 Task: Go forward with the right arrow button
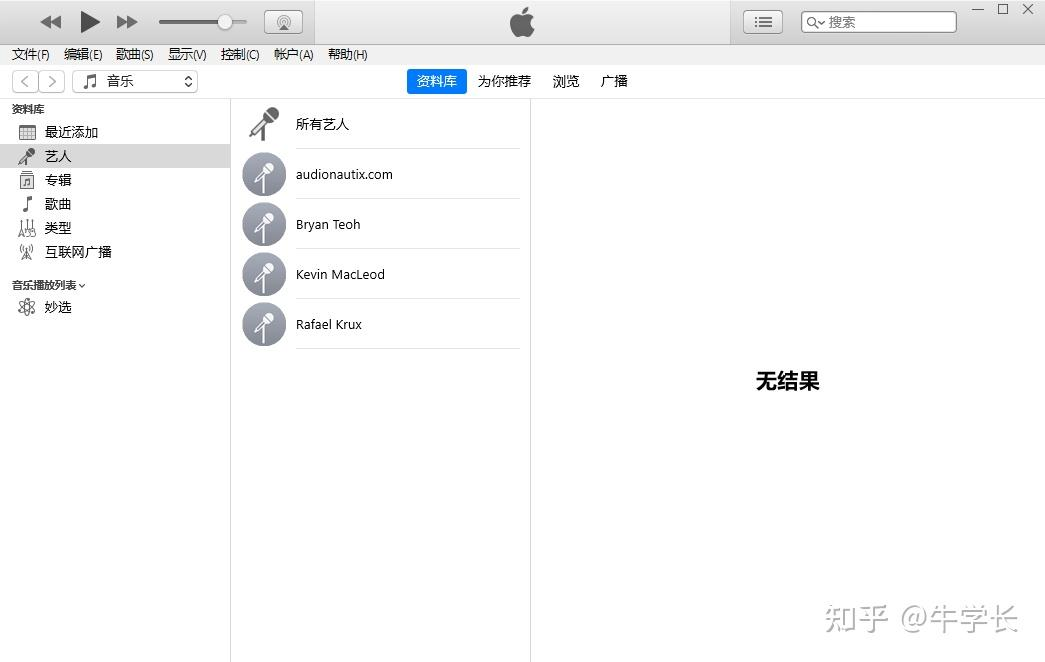52,81
